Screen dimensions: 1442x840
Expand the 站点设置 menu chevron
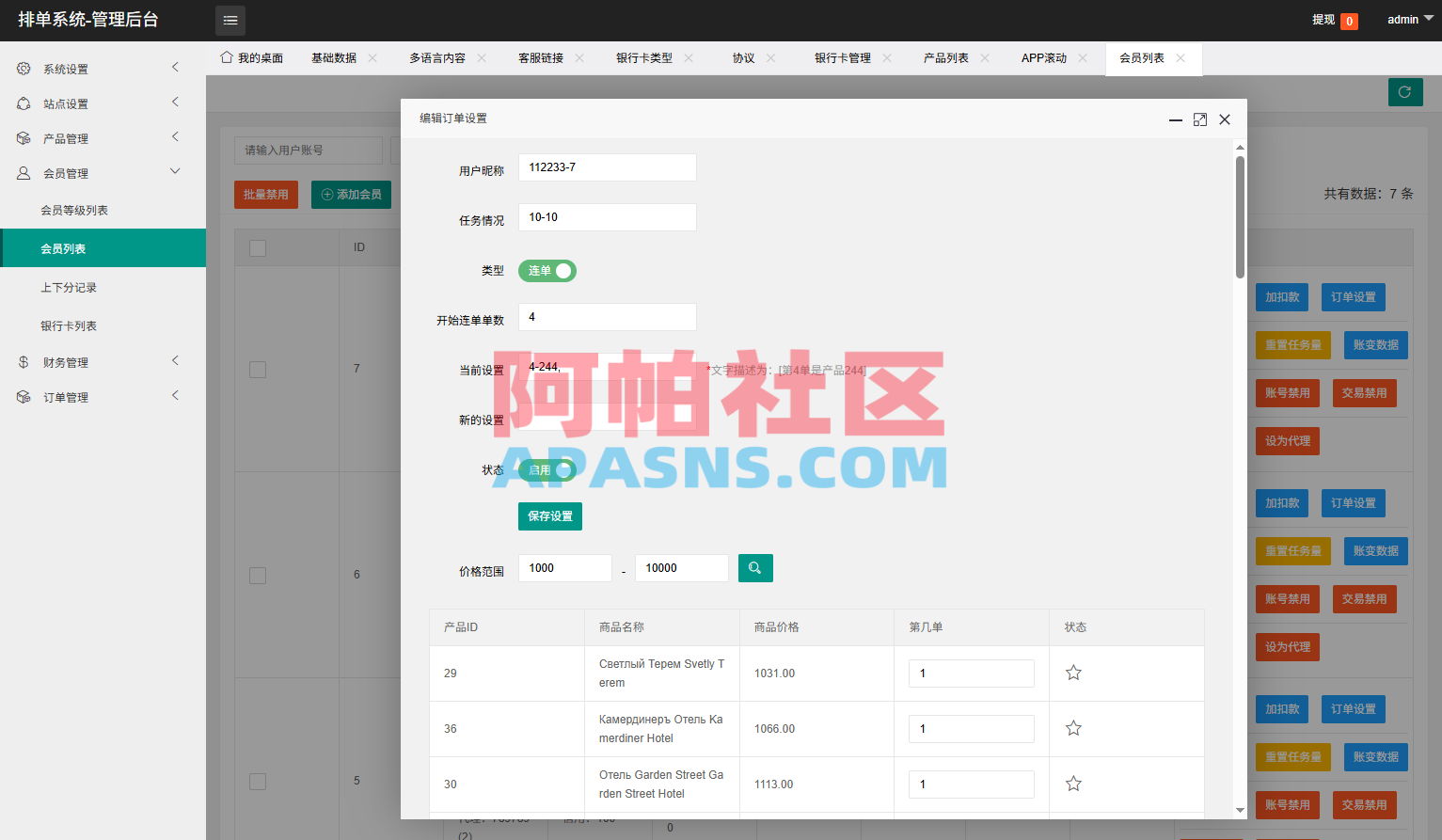[175, 102]
